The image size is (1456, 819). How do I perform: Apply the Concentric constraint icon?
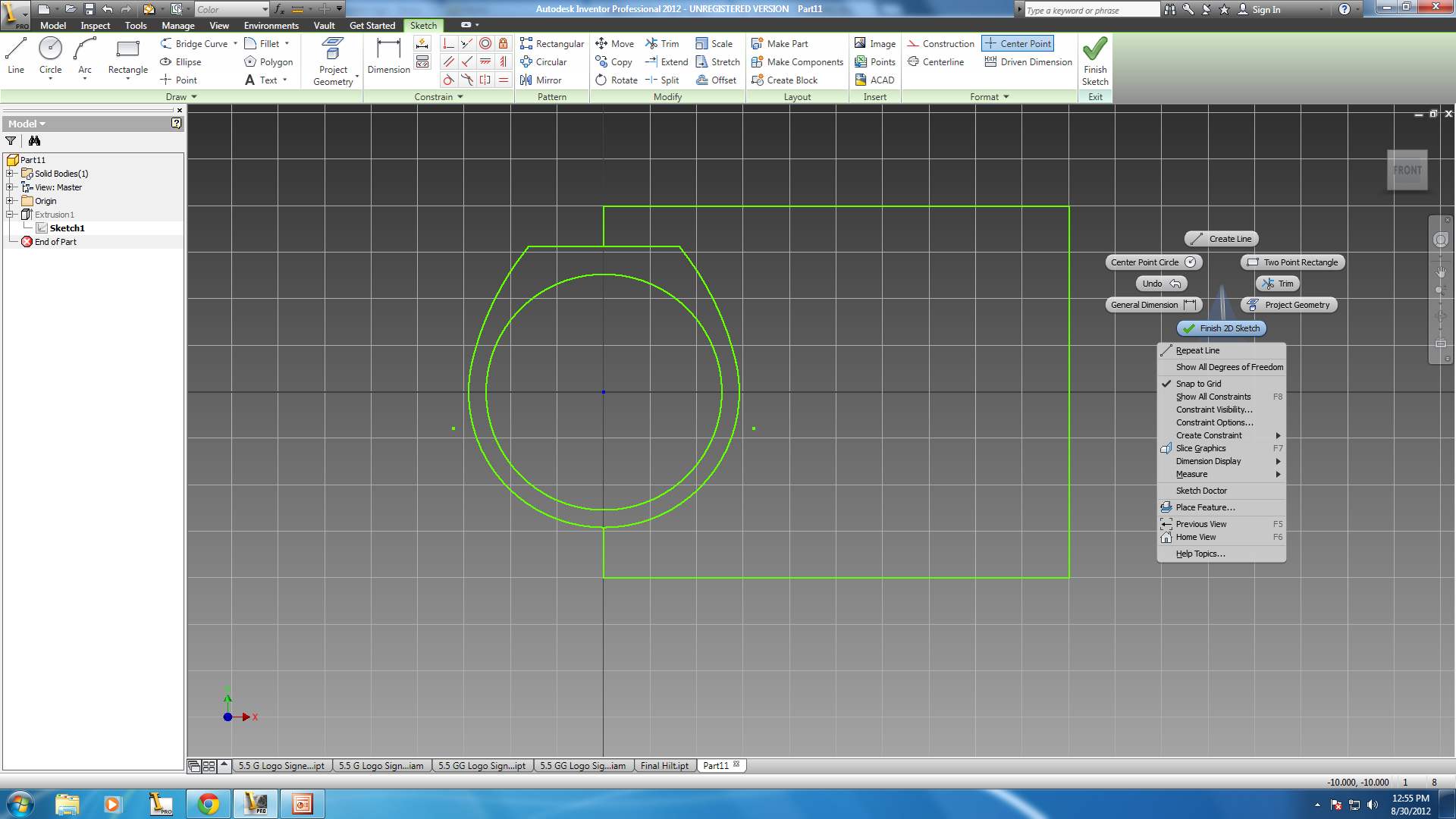(485, 43)
